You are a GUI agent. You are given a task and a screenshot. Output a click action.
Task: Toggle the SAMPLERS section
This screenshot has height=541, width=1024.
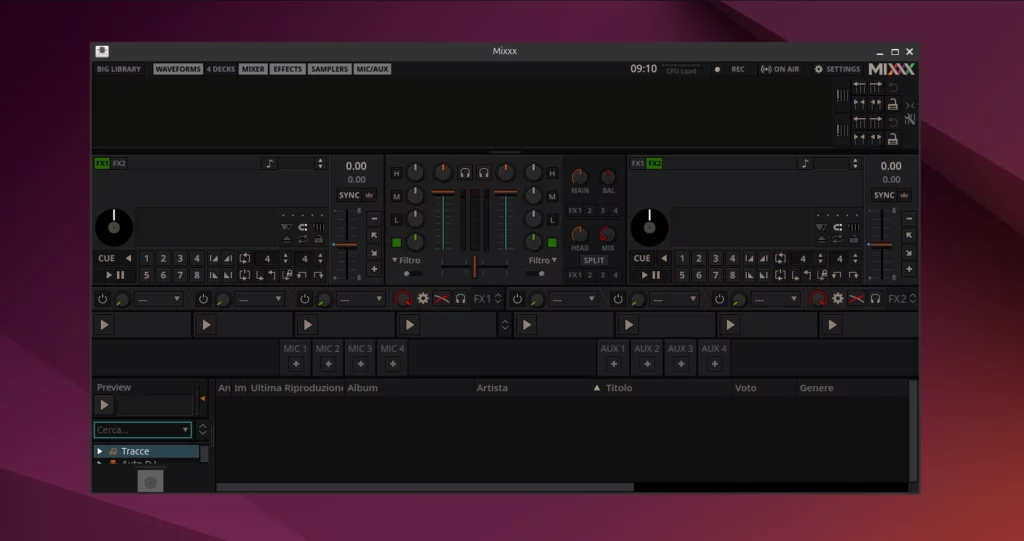point(329,69)
